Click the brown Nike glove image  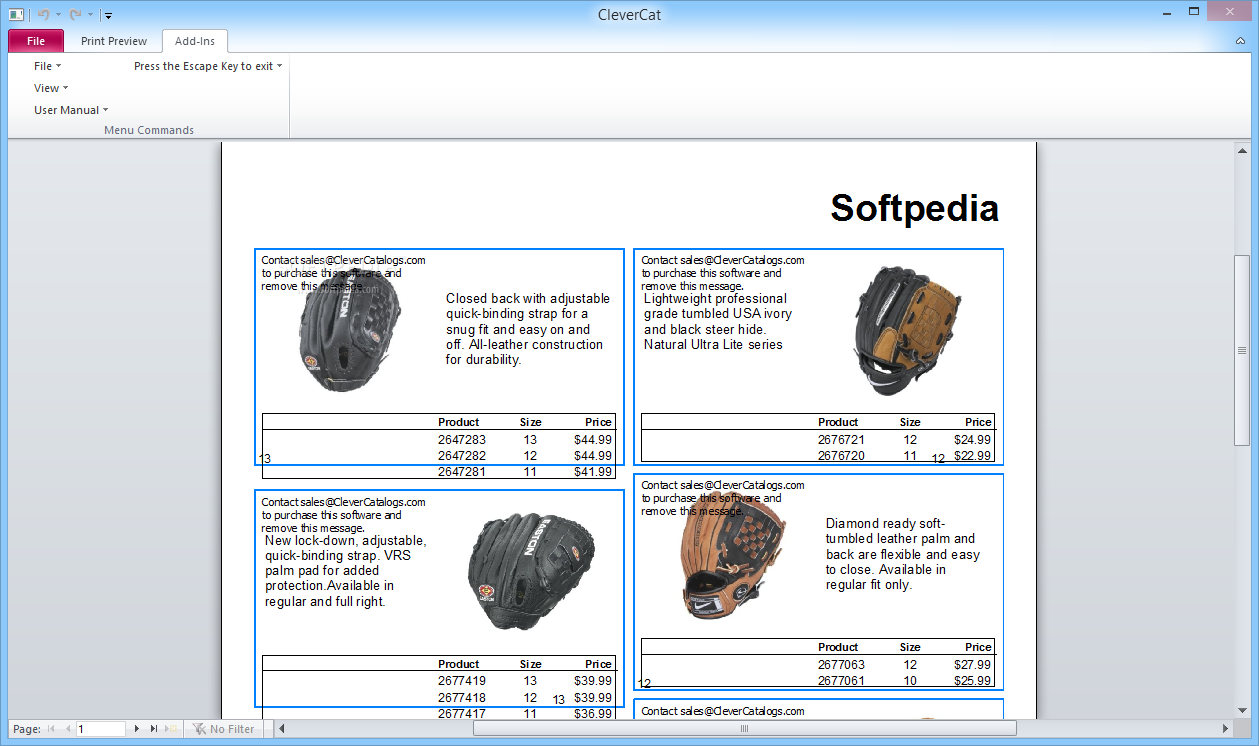(x=732, y=558)
